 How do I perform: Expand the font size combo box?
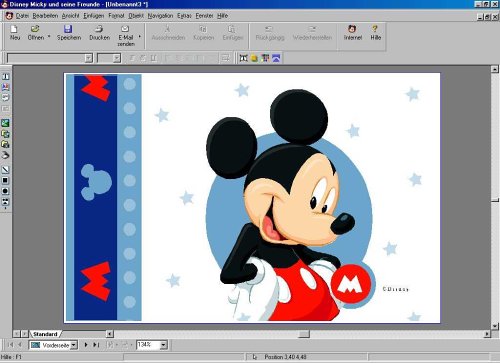(116, 58)
